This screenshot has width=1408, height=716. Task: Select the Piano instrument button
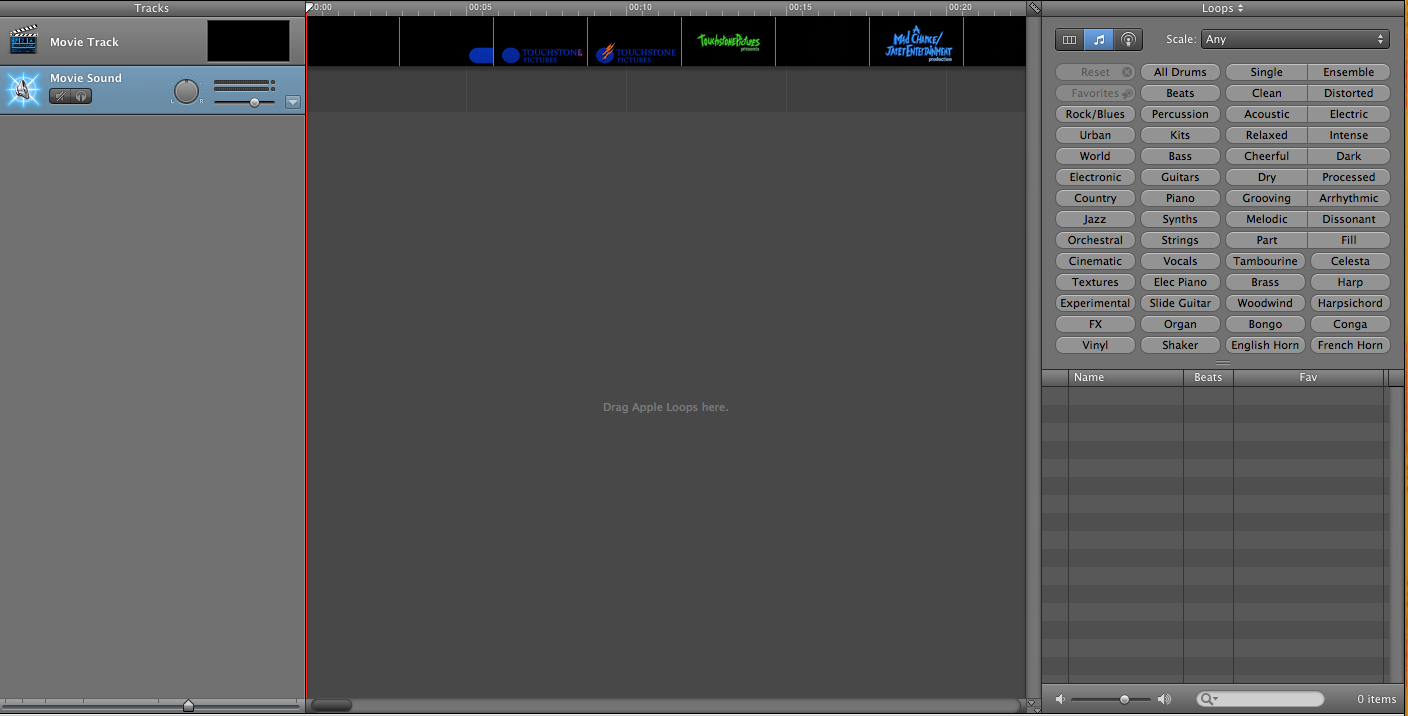1180,198
